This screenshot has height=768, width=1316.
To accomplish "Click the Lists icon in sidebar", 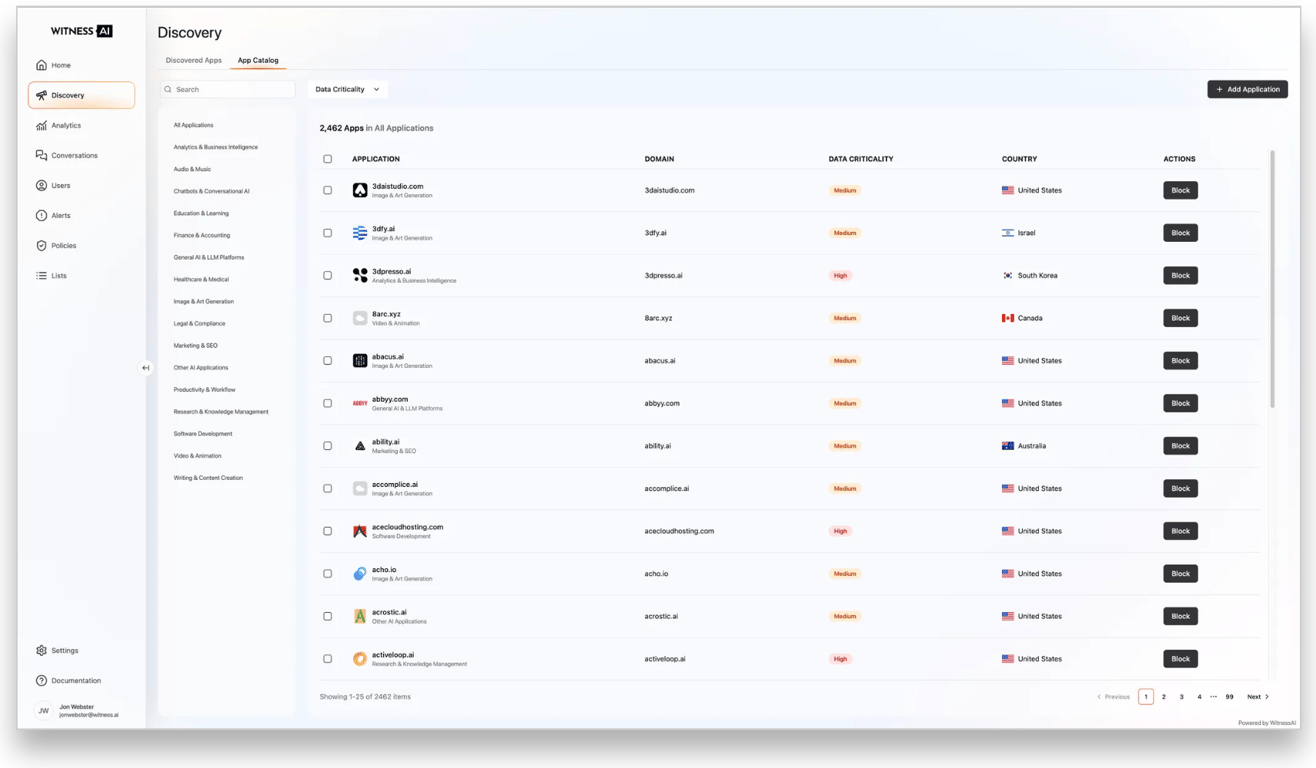I will pyautogui.click(x=41, y=275).
